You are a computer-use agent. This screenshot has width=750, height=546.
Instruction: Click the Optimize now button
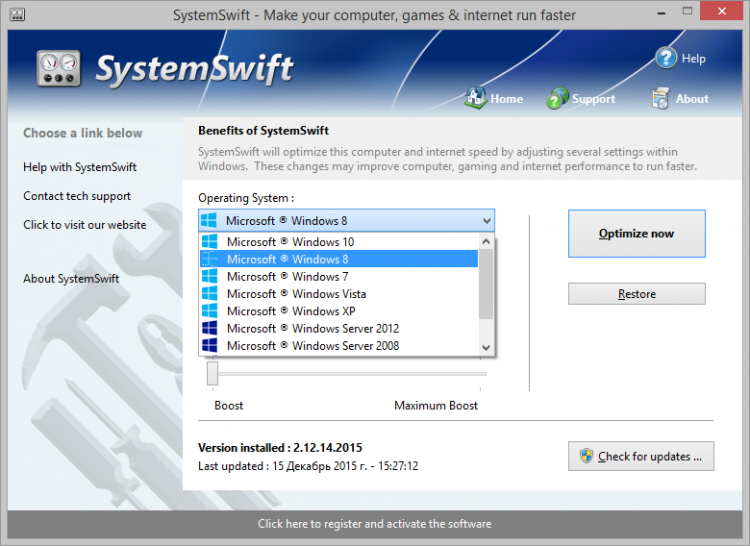(637, 233)
